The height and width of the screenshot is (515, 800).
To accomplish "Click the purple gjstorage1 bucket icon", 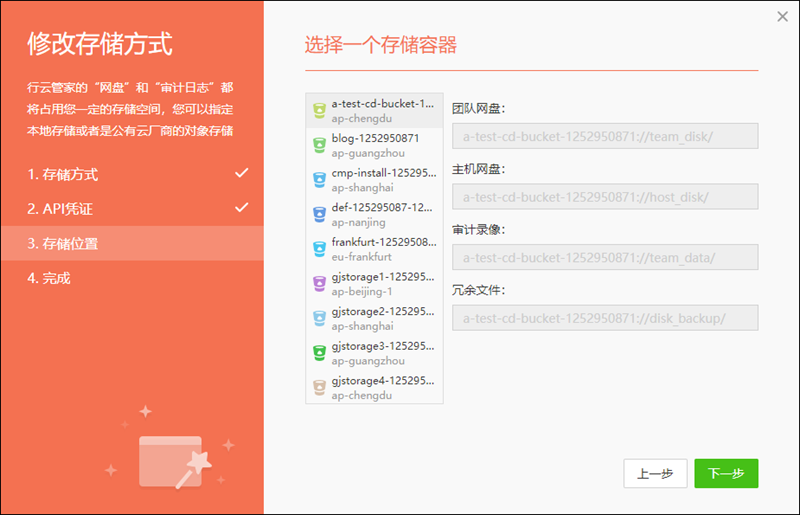I will 319,283.
